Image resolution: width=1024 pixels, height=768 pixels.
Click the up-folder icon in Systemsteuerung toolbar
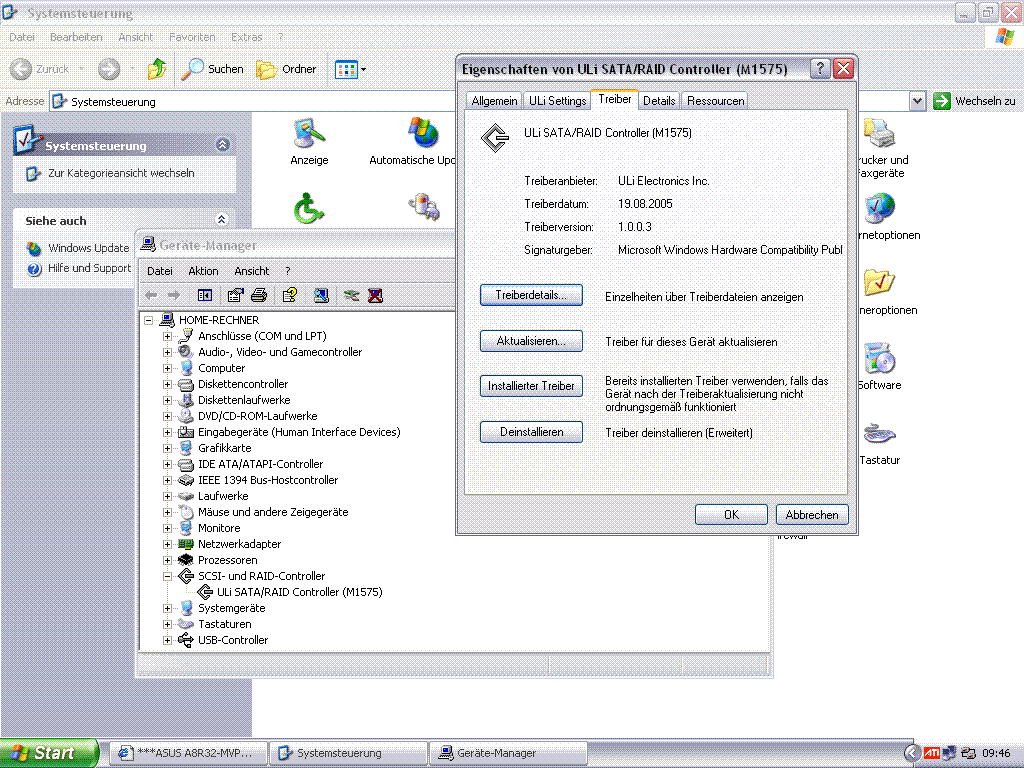(157, 69)
